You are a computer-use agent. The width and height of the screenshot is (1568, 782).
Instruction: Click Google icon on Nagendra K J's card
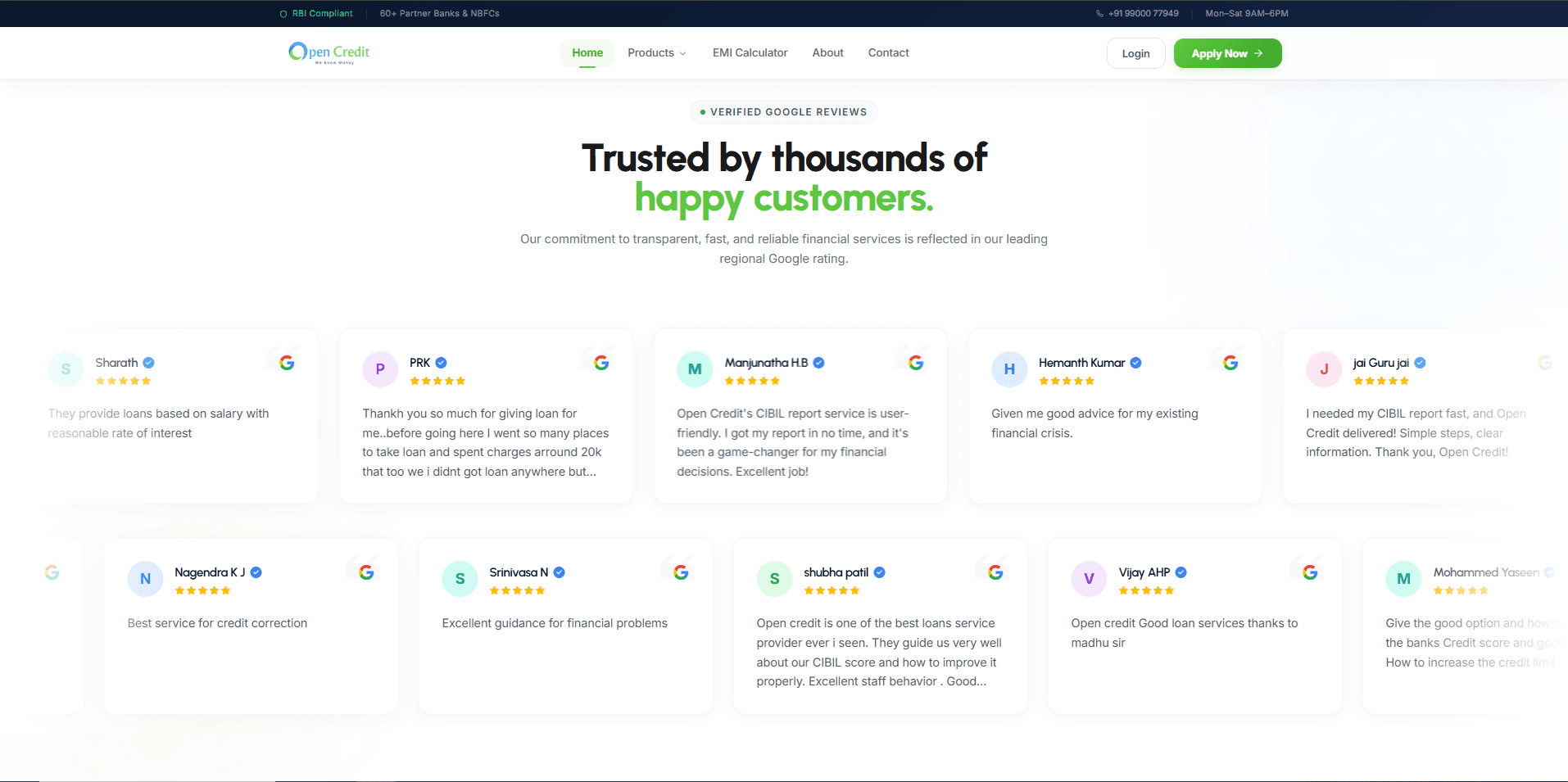(366, 572)
